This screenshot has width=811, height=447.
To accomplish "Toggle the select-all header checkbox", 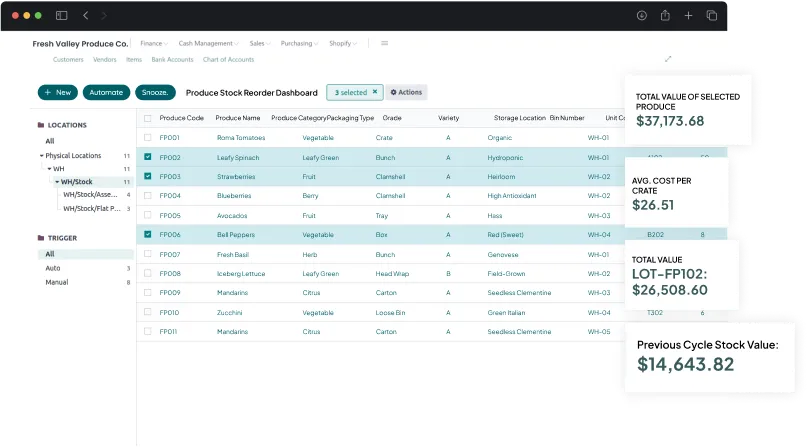I will point(148,118).
